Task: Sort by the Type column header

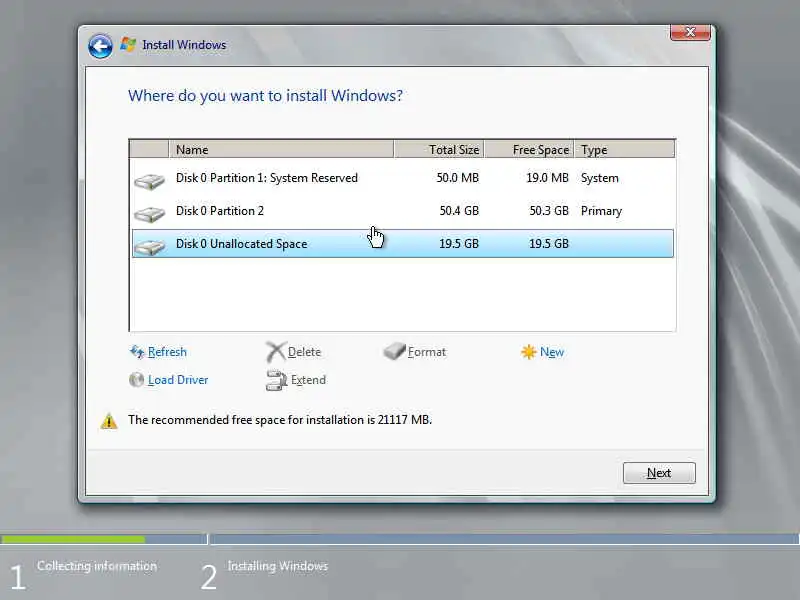Action: pos(624,149)
